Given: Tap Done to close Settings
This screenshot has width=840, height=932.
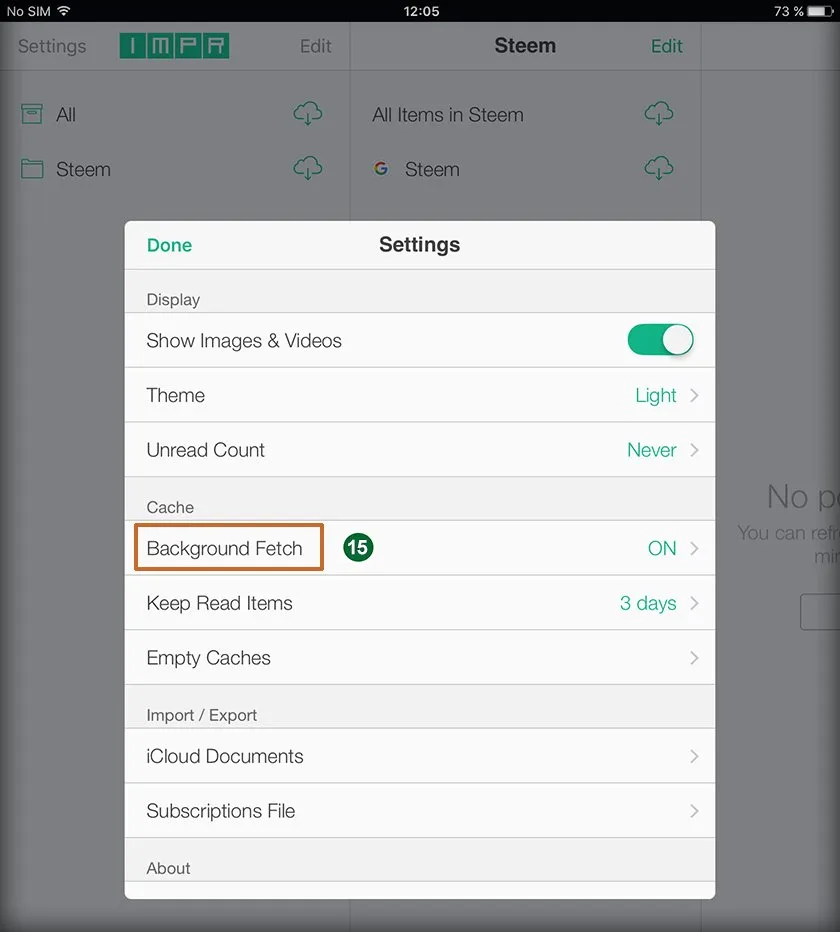Looking at the screenshot, I should (x=169, y=245).
